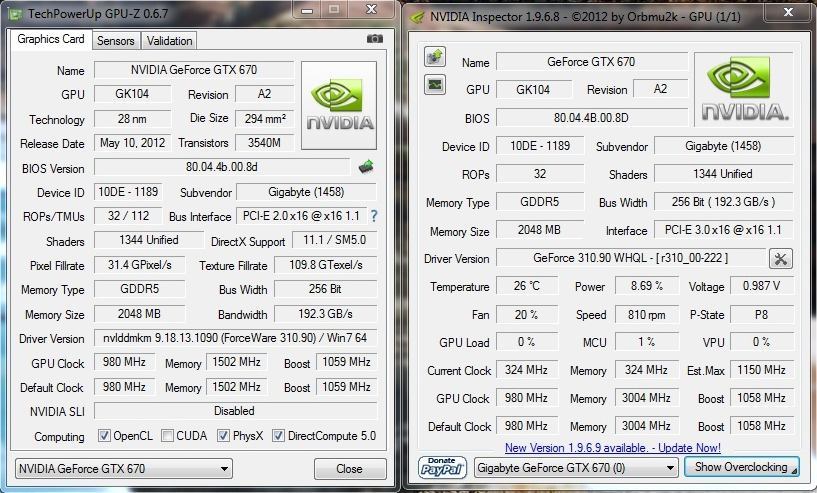The height and width of the screenshot is (493, 817).
Task: Click the Bus Interface question mark icon
Action: 374,216
